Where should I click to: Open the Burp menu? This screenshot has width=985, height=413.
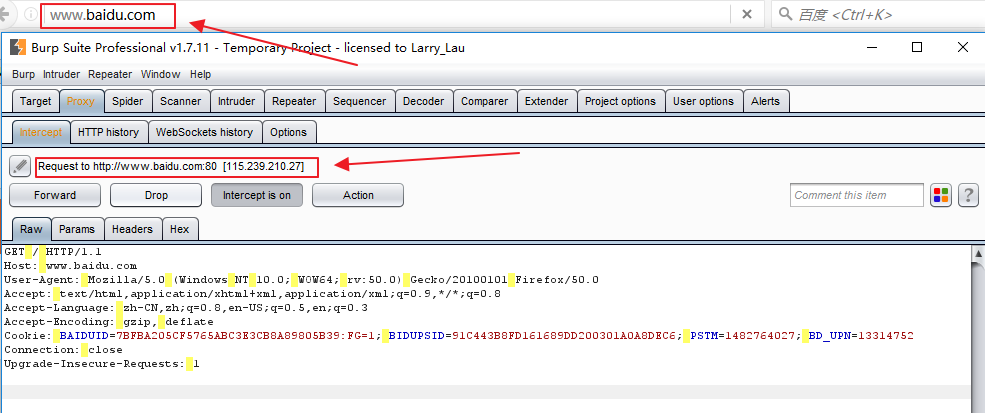click(x=24, y=74)
